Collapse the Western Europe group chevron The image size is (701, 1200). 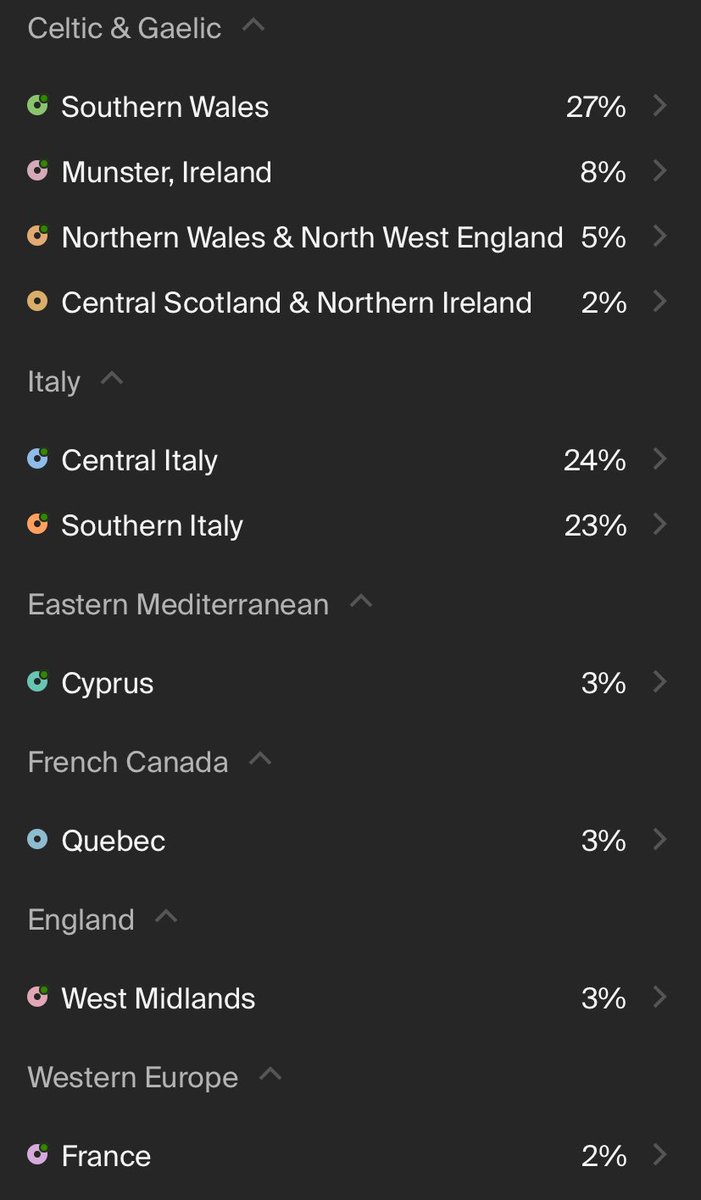(x=270, y=1074)
